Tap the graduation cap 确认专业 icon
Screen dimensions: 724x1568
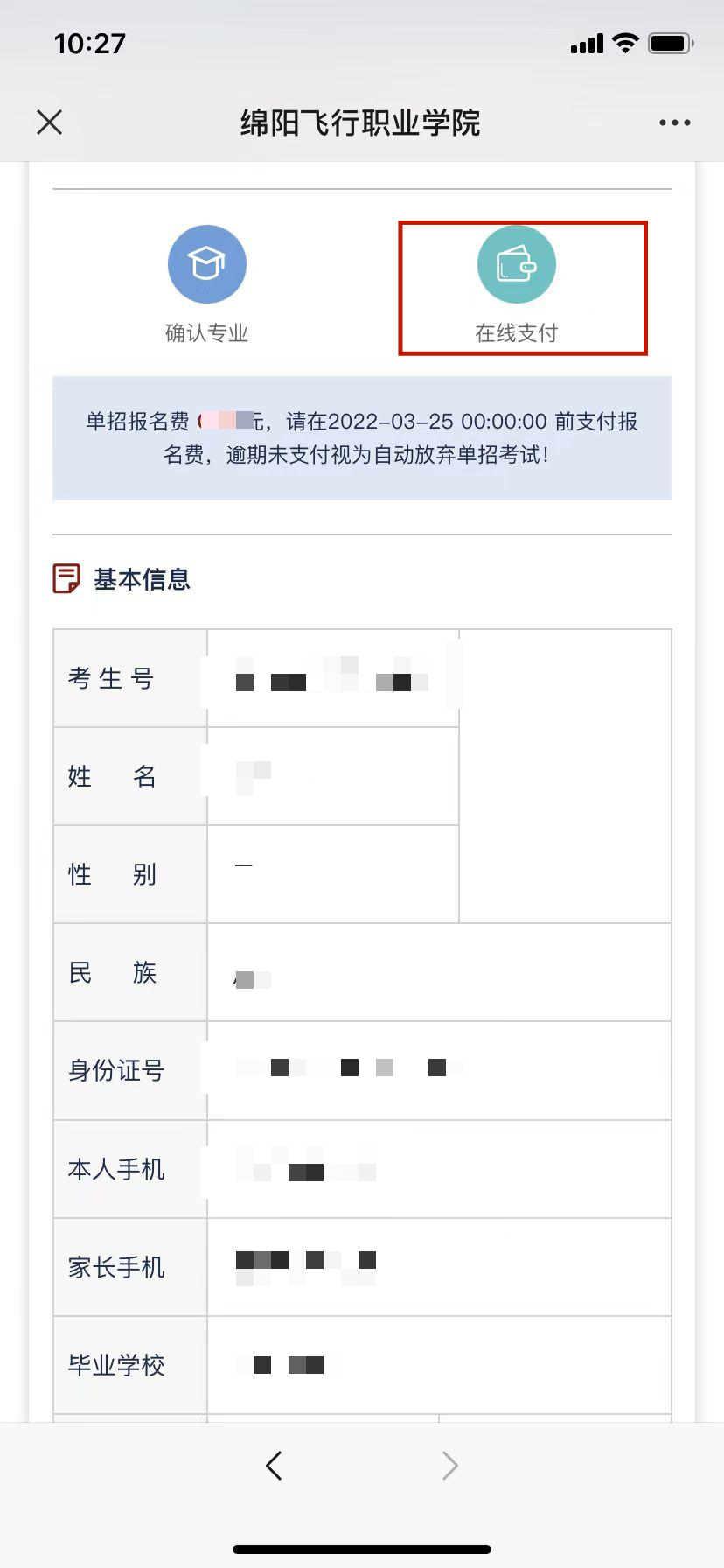[x=207, y=264]
